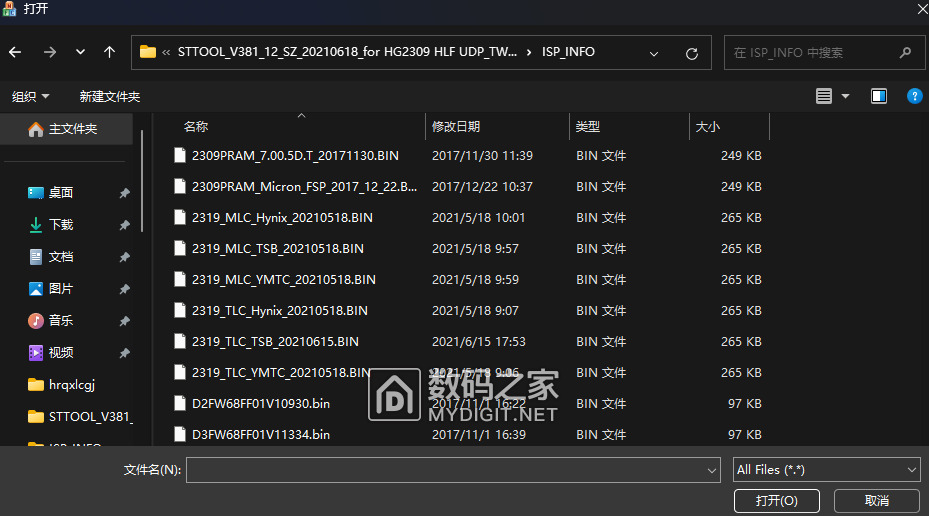
Task: Click the 打开(O) button
Action: click(777, 501)
